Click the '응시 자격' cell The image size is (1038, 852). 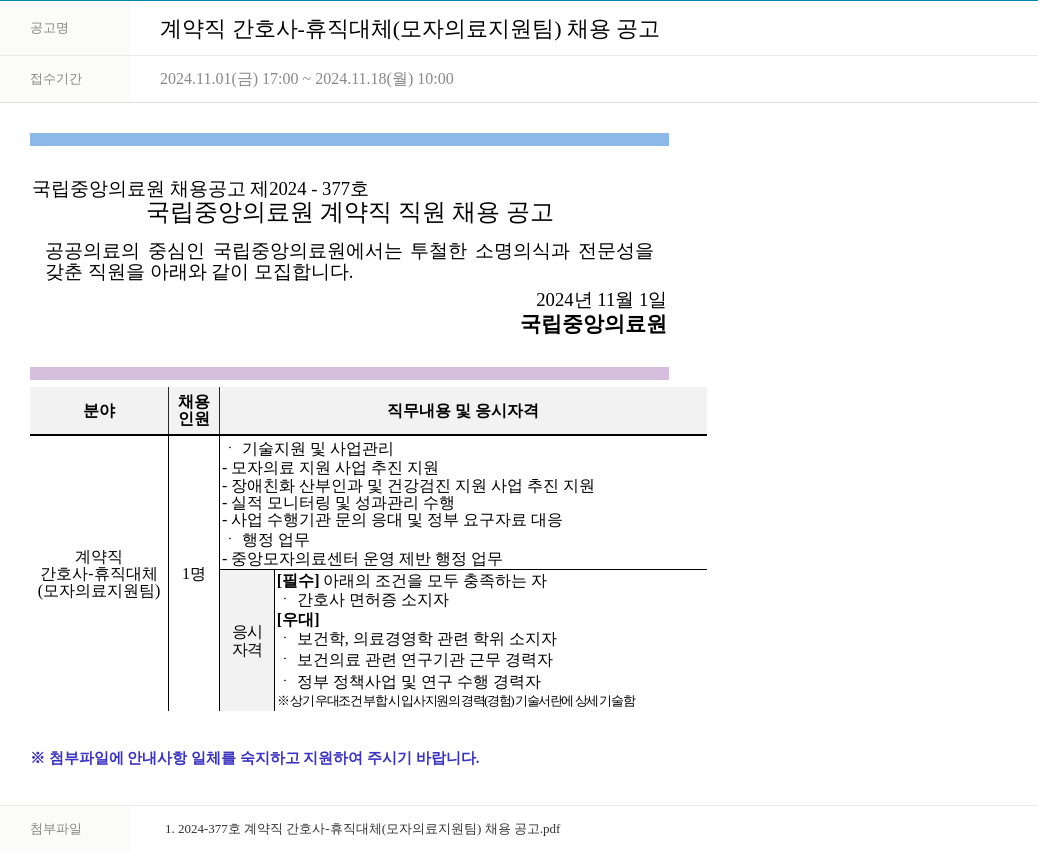point(247,641)
